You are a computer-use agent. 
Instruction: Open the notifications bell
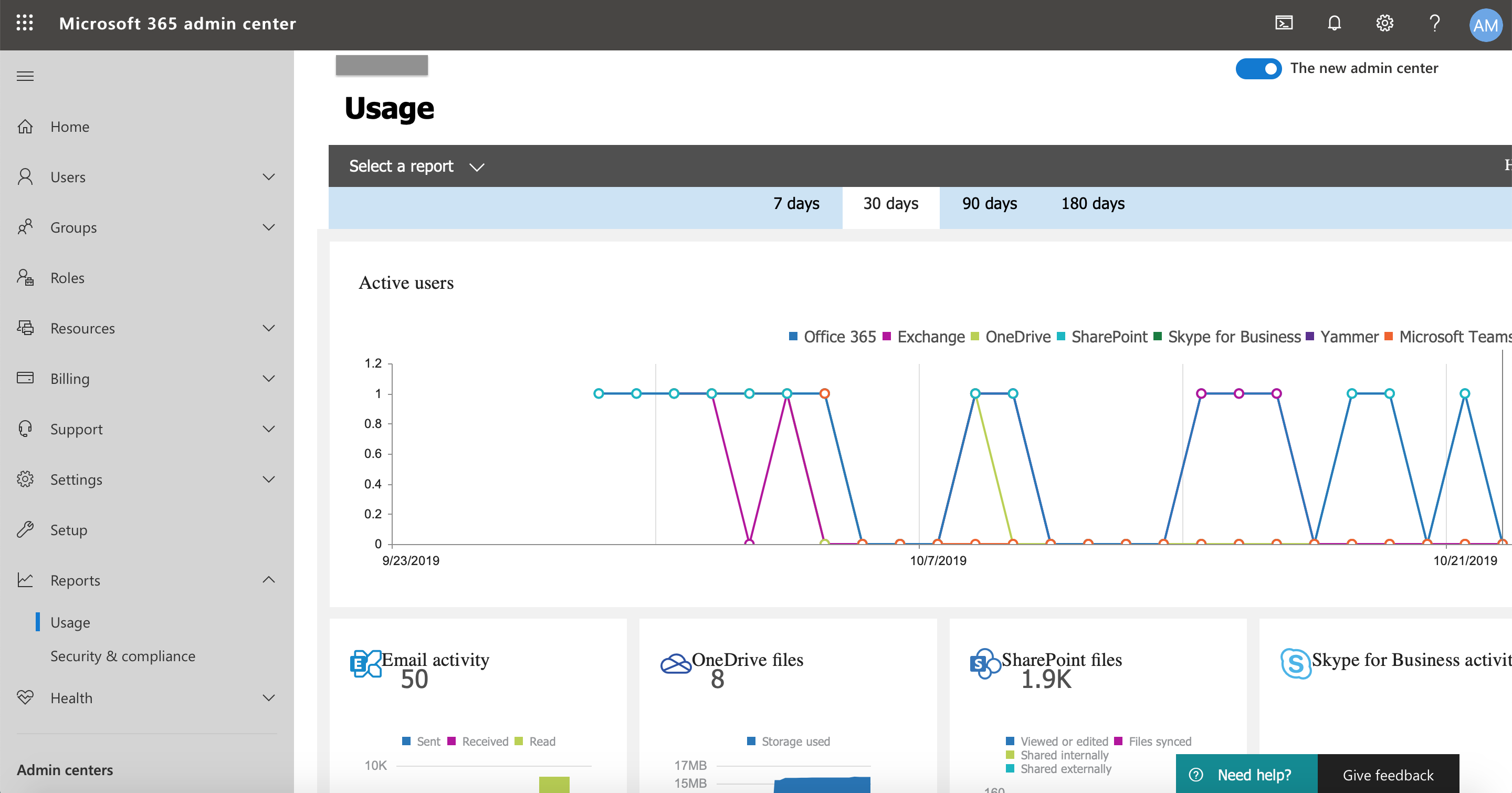pos(1334,24)
